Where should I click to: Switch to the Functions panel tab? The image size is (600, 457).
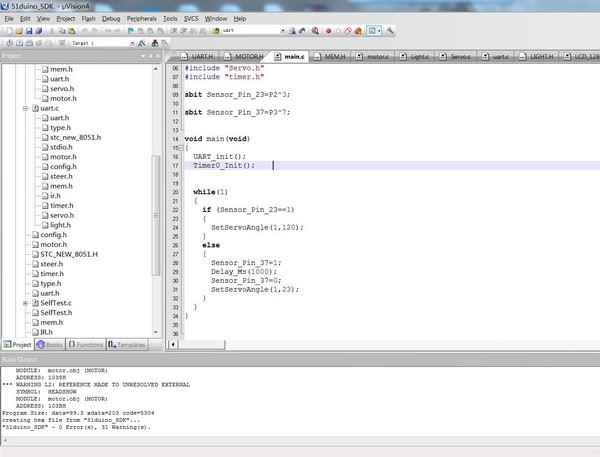tap(85, 343)
